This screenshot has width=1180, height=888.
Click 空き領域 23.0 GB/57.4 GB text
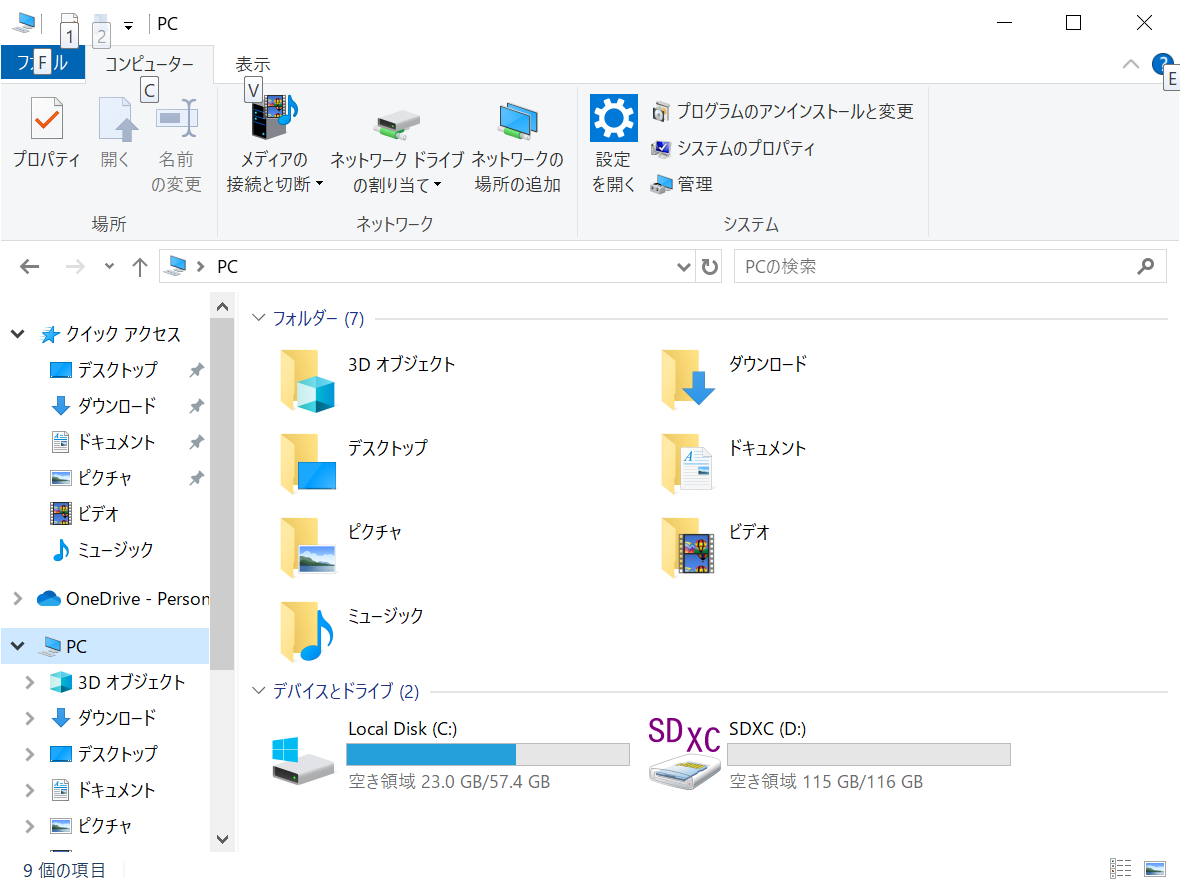point(449,782)
